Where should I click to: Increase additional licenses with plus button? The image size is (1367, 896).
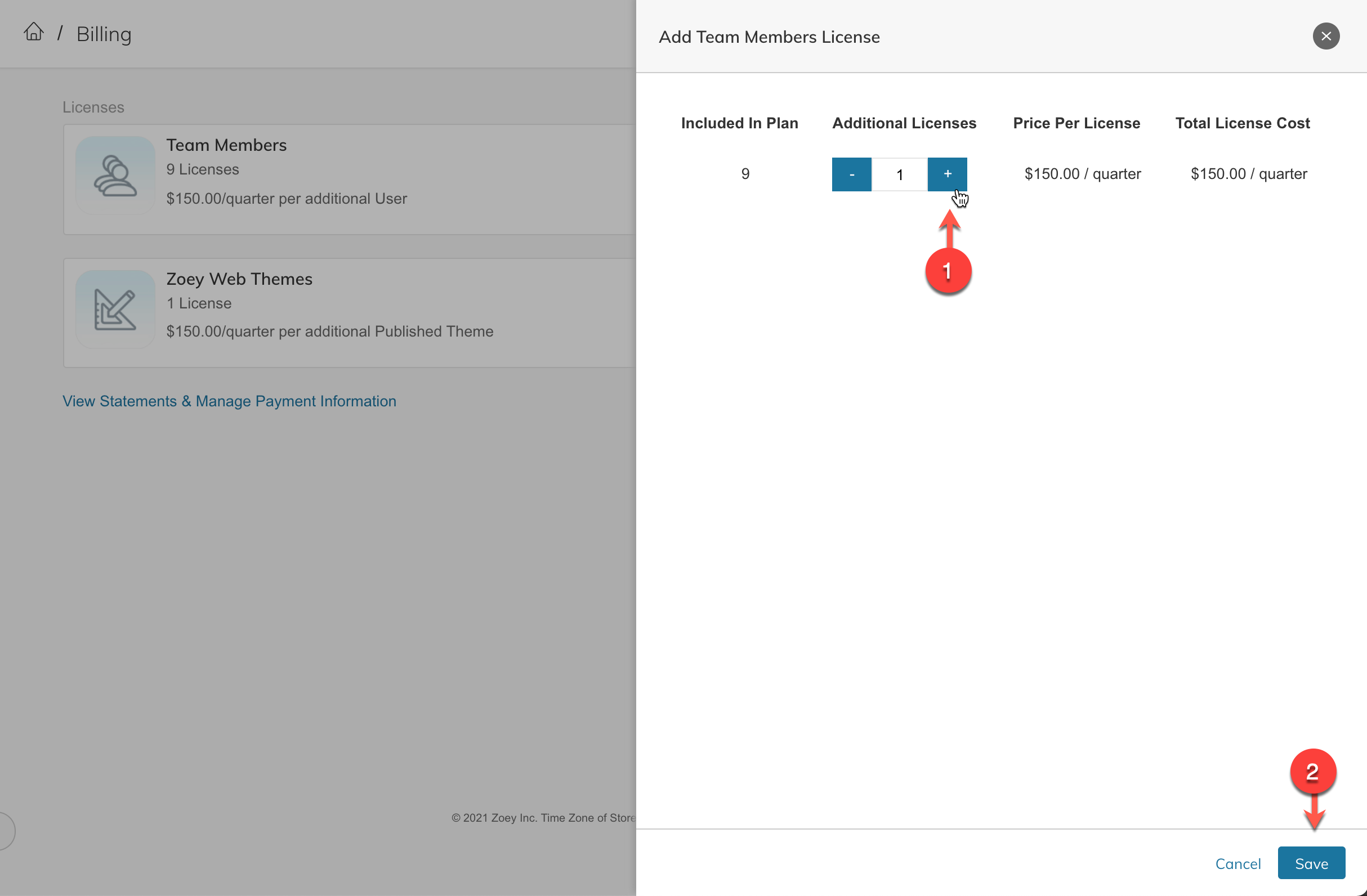click(947, 174)
